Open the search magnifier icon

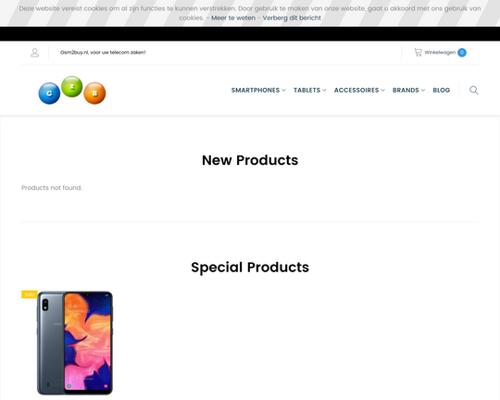coord(474,90)
